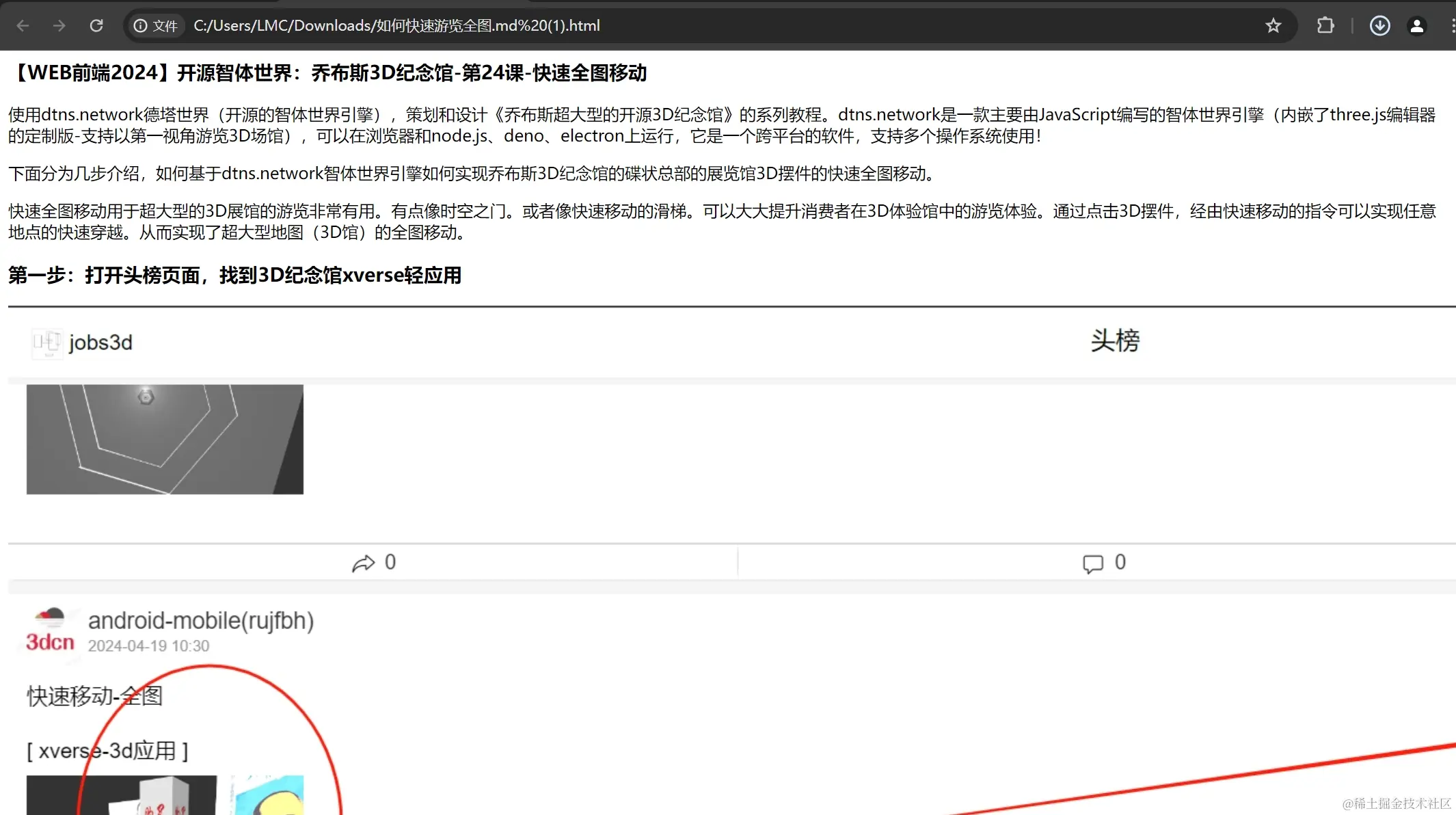Reload the page with refresh icon
The height and width of the screenshot is (815, 1456).
[x=96, y=26]
